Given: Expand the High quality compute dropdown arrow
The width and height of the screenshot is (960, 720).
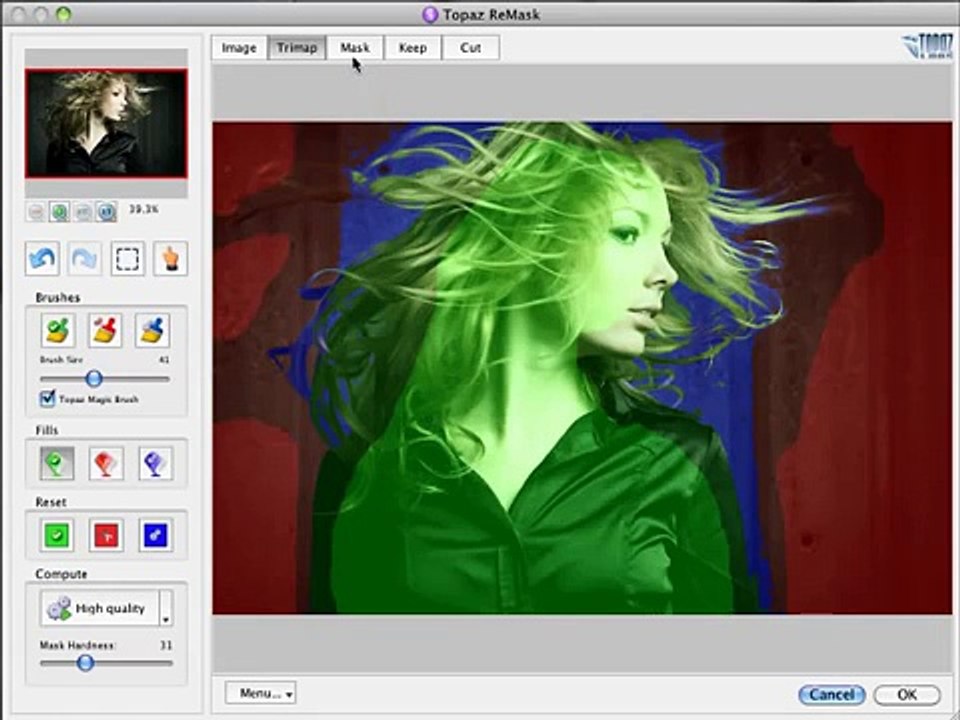Looking at the screenshot, I should tap(166, 608).
